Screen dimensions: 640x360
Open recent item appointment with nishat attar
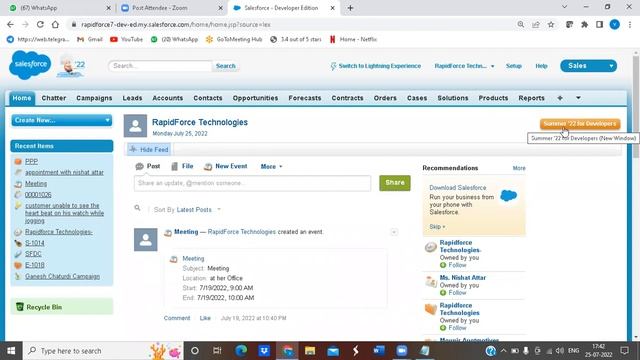[64, 172]
